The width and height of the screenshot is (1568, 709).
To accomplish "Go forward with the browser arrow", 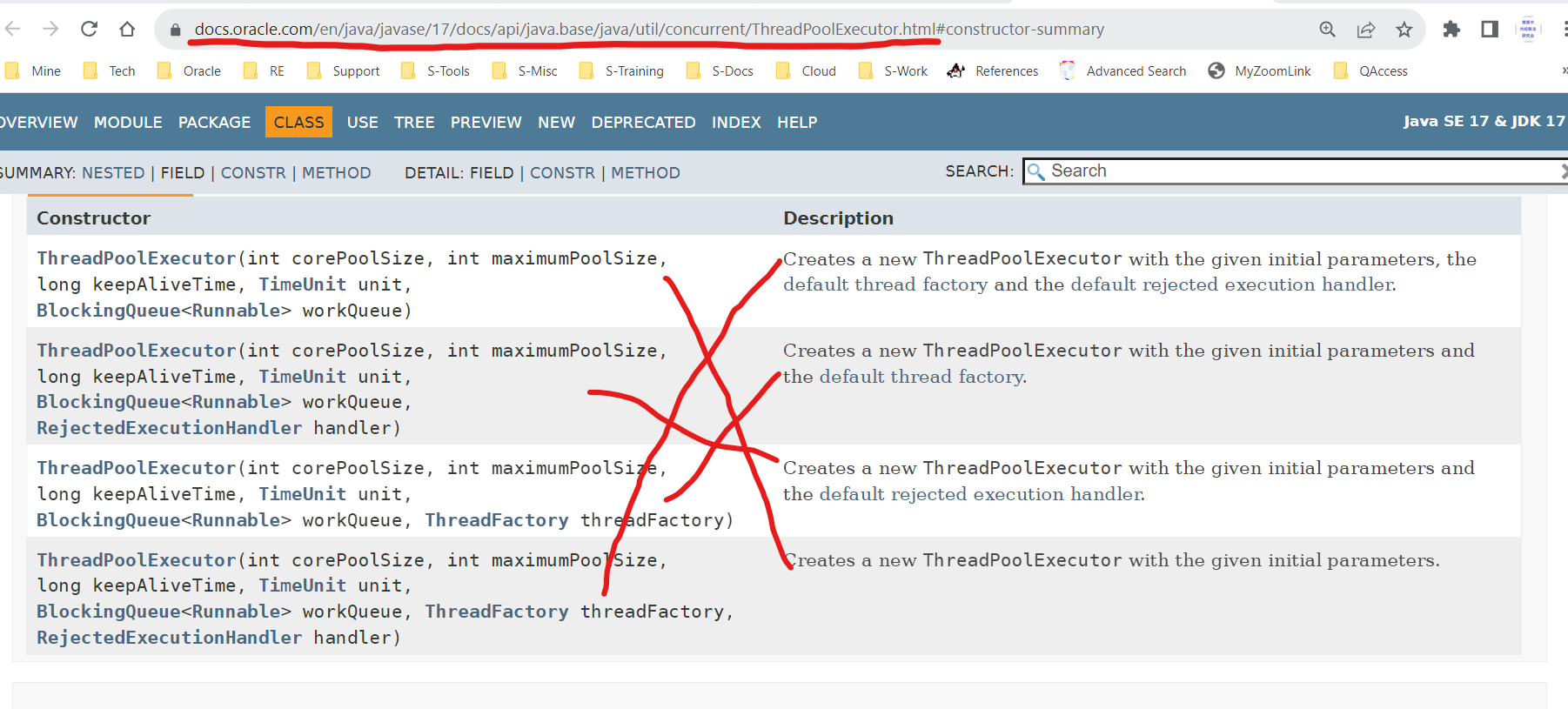I will pos(50,30).
